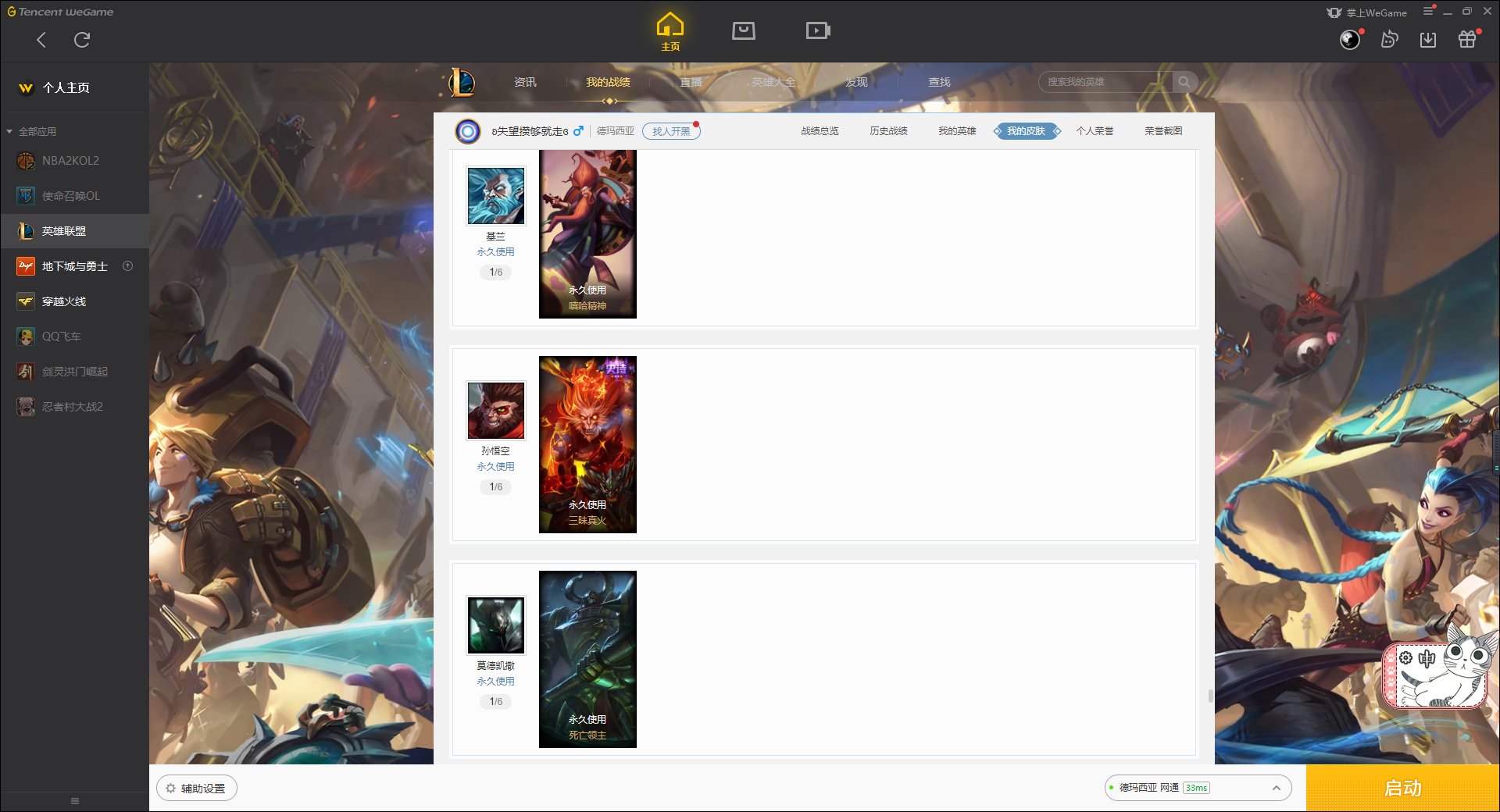The width and height of the screenshot is (1500, 812).
Task: Expand the 德玛西亚 网通 server dropdown
Action: point(1198,789)
